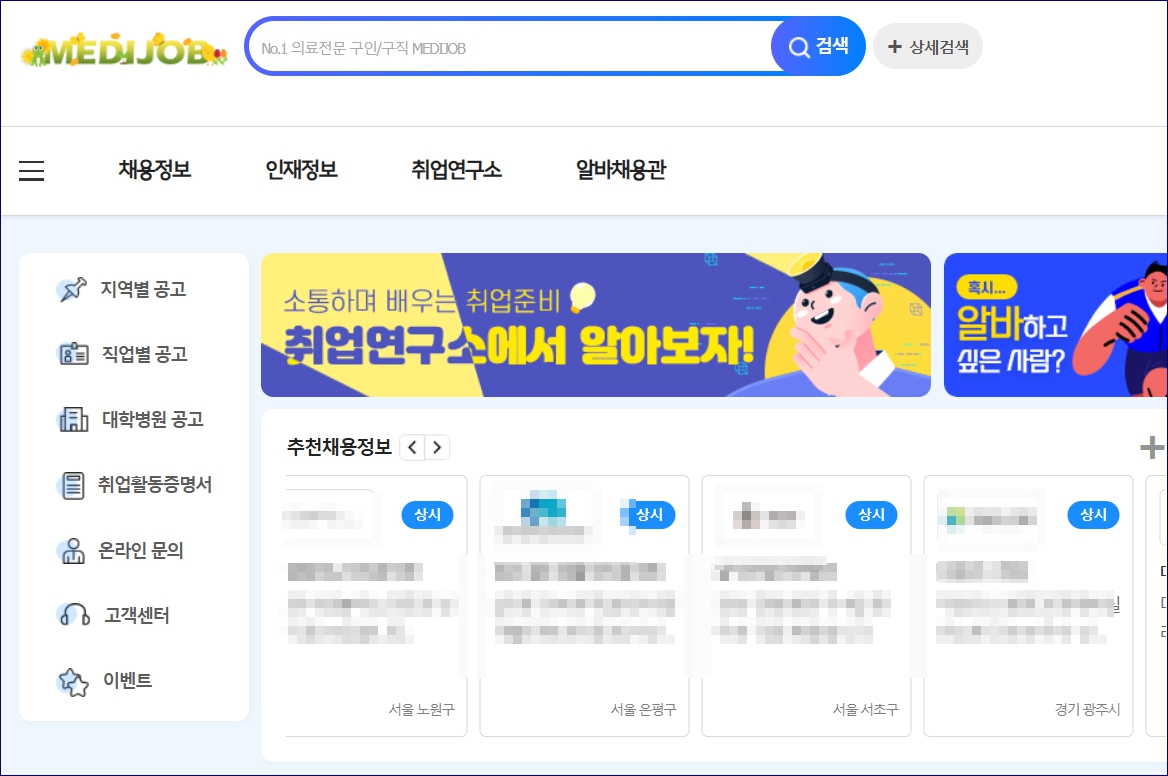Open the 취업연구소 banner
1168x776 pixels.
pyautogui.click(x=596, y=325)
